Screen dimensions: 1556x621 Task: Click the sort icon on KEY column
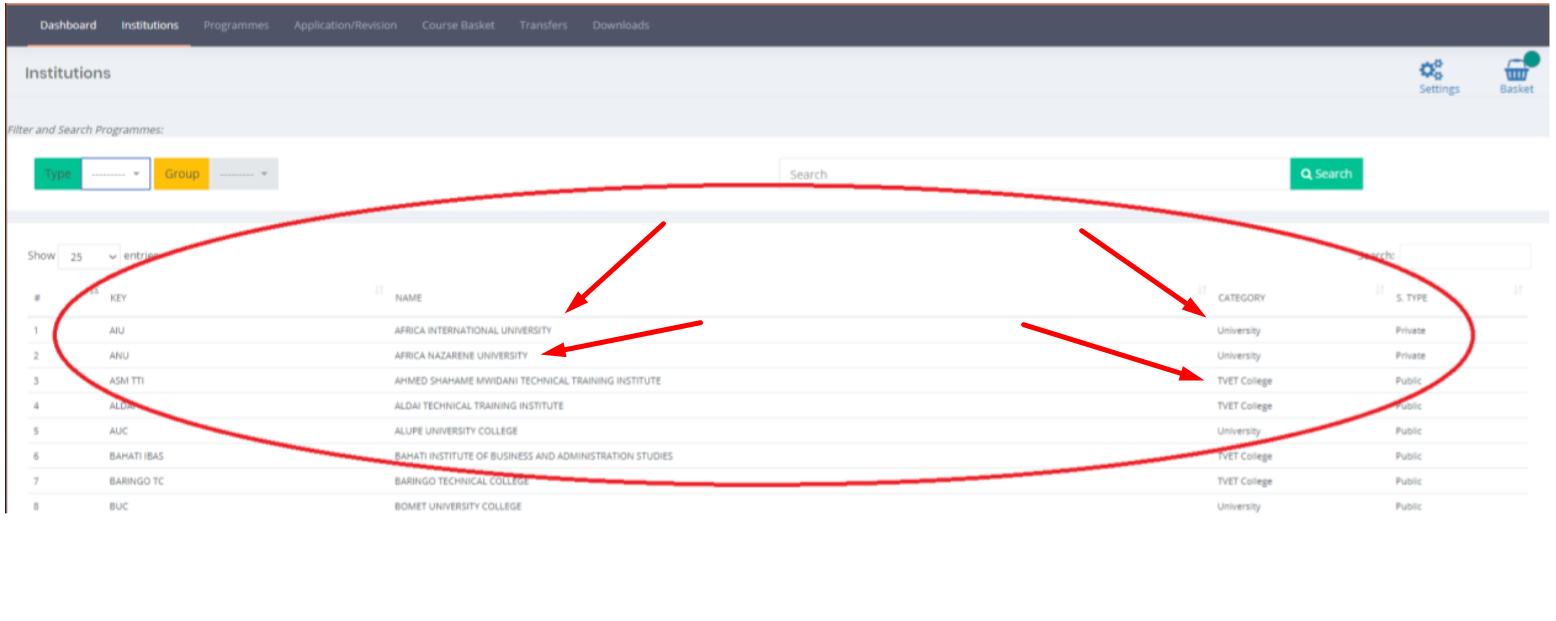(379, 290)
